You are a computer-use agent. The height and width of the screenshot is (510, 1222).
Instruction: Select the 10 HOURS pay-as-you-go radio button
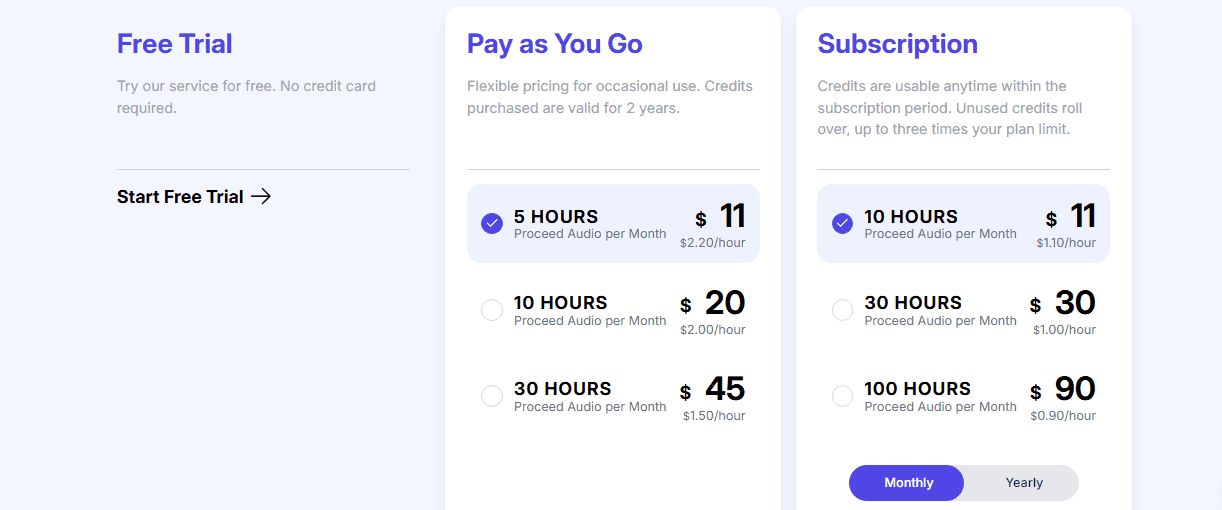click(492, 310)
